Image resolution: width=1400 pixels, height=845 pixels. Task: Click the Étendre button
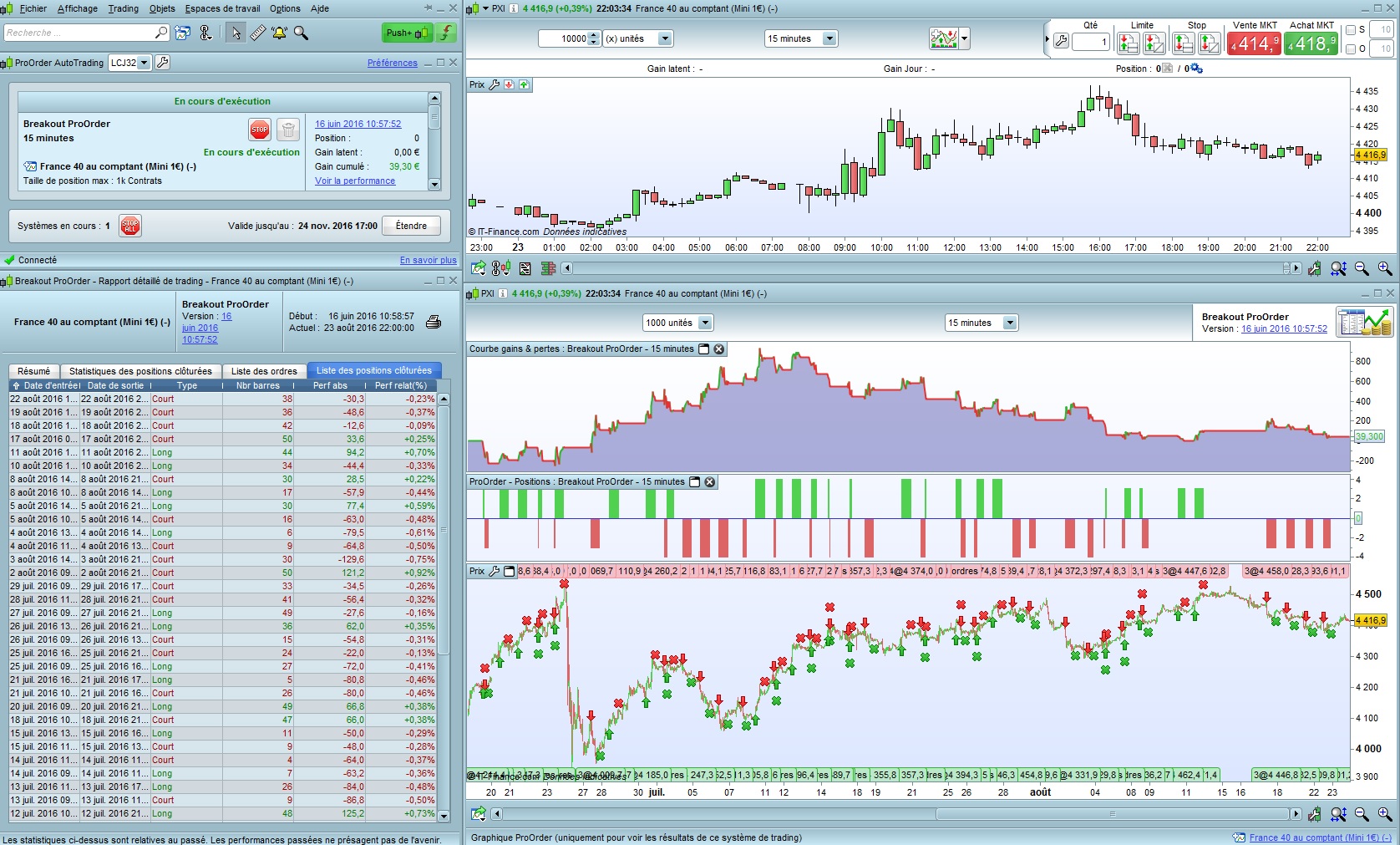pos(411,226)
